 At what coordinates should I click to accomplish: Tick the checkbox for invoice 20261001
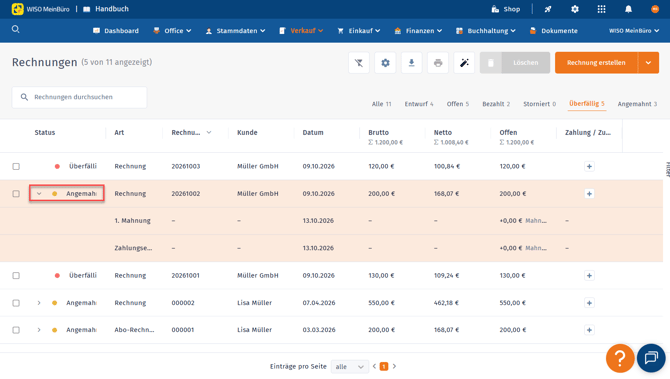coord(16,276)
